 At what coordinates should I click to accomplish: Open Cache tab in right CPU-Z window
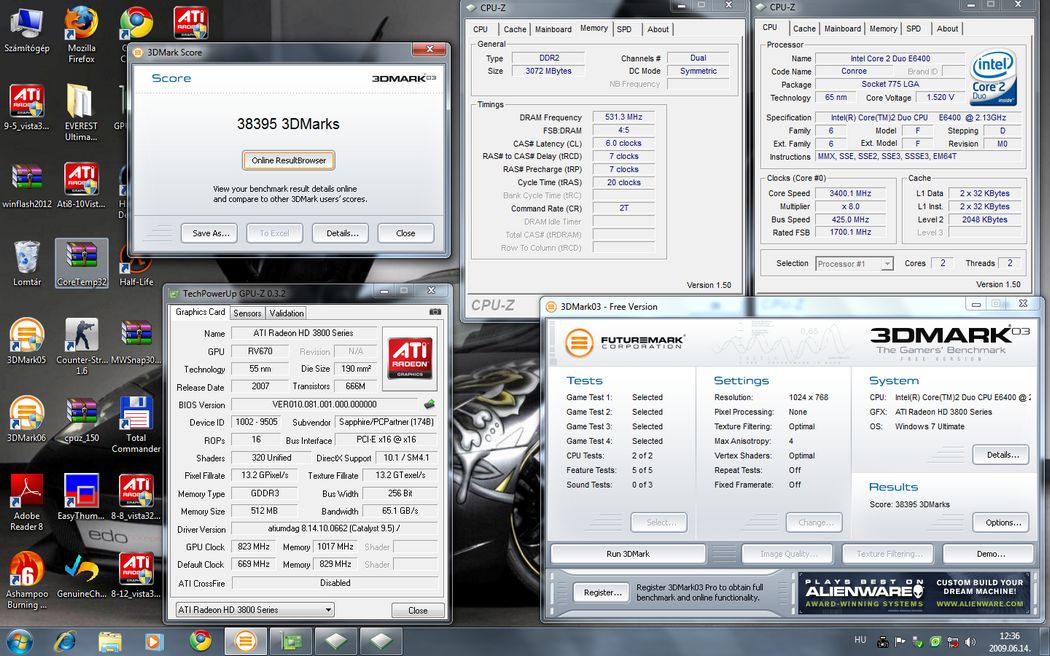click(x=804, y=29)
